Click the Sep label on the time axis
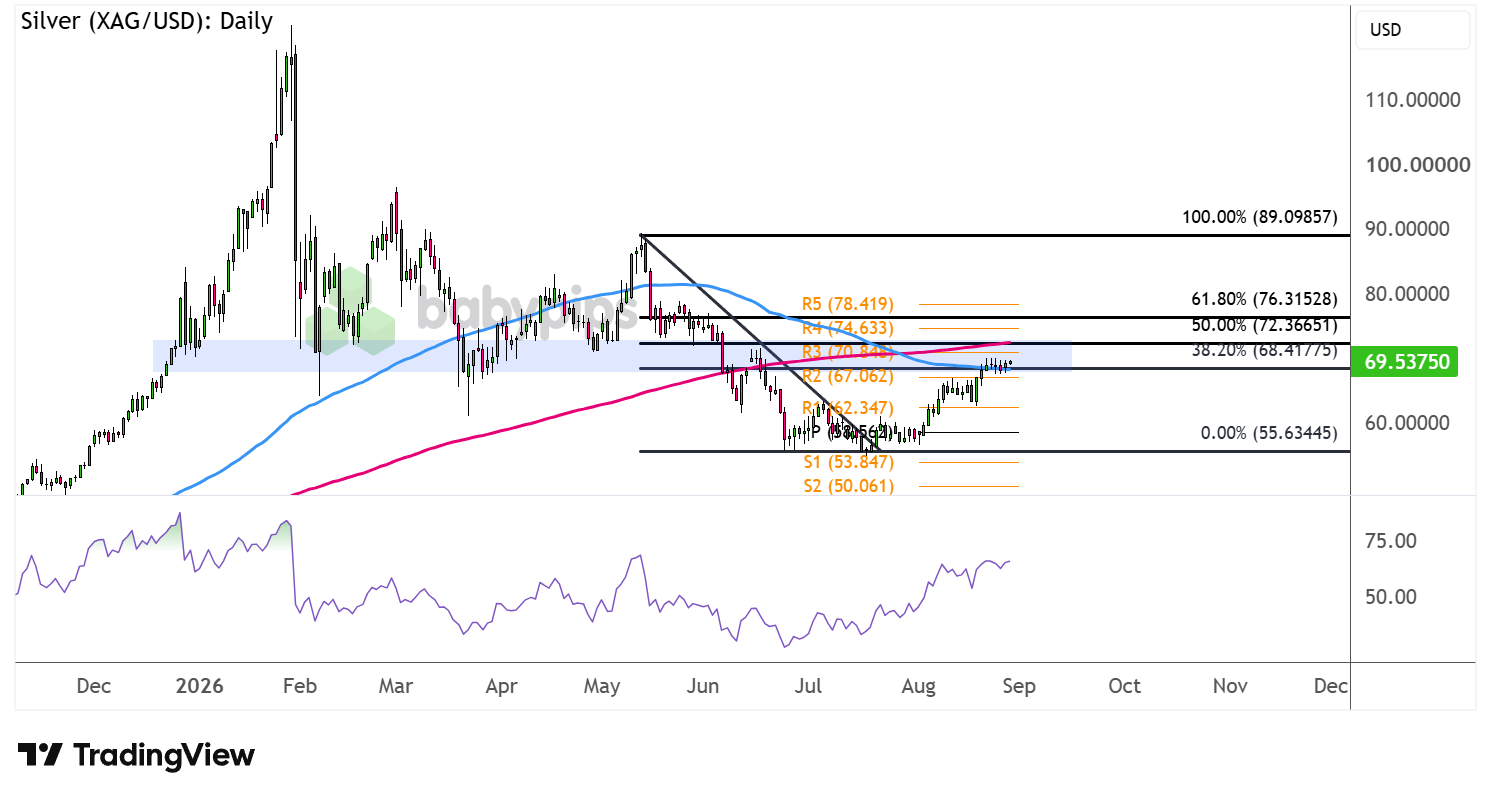The height and width of the screenshot is (800, 1491). tap(1019, 686)
